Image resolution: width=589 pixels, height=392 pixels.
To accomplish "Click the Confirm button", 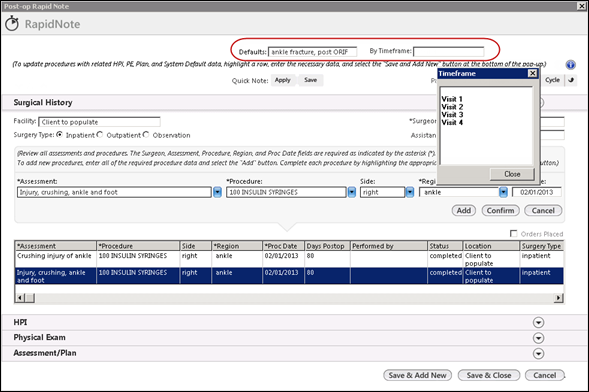I will point(500,211).
